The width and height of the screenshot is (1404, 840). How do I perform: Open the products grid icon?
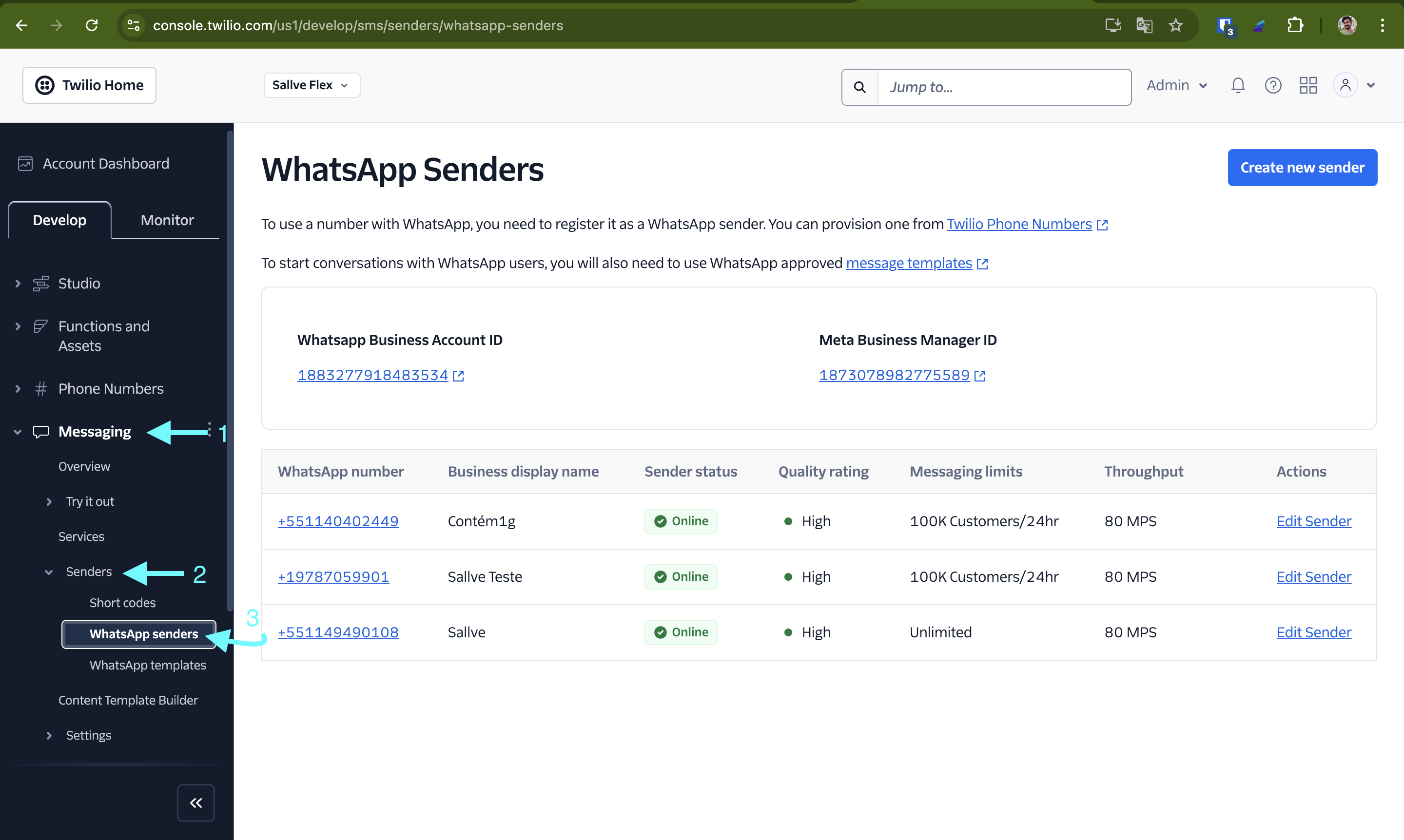[1308, 85]
